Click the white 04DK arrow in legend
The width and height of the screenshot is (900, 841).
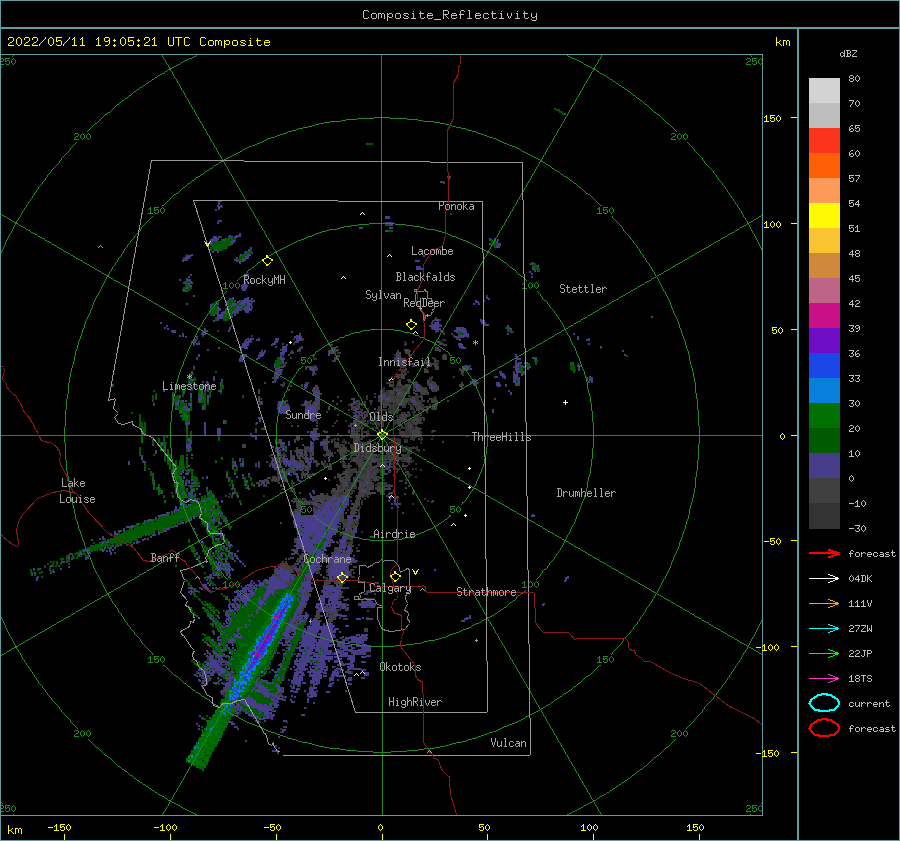click(824, 578)
